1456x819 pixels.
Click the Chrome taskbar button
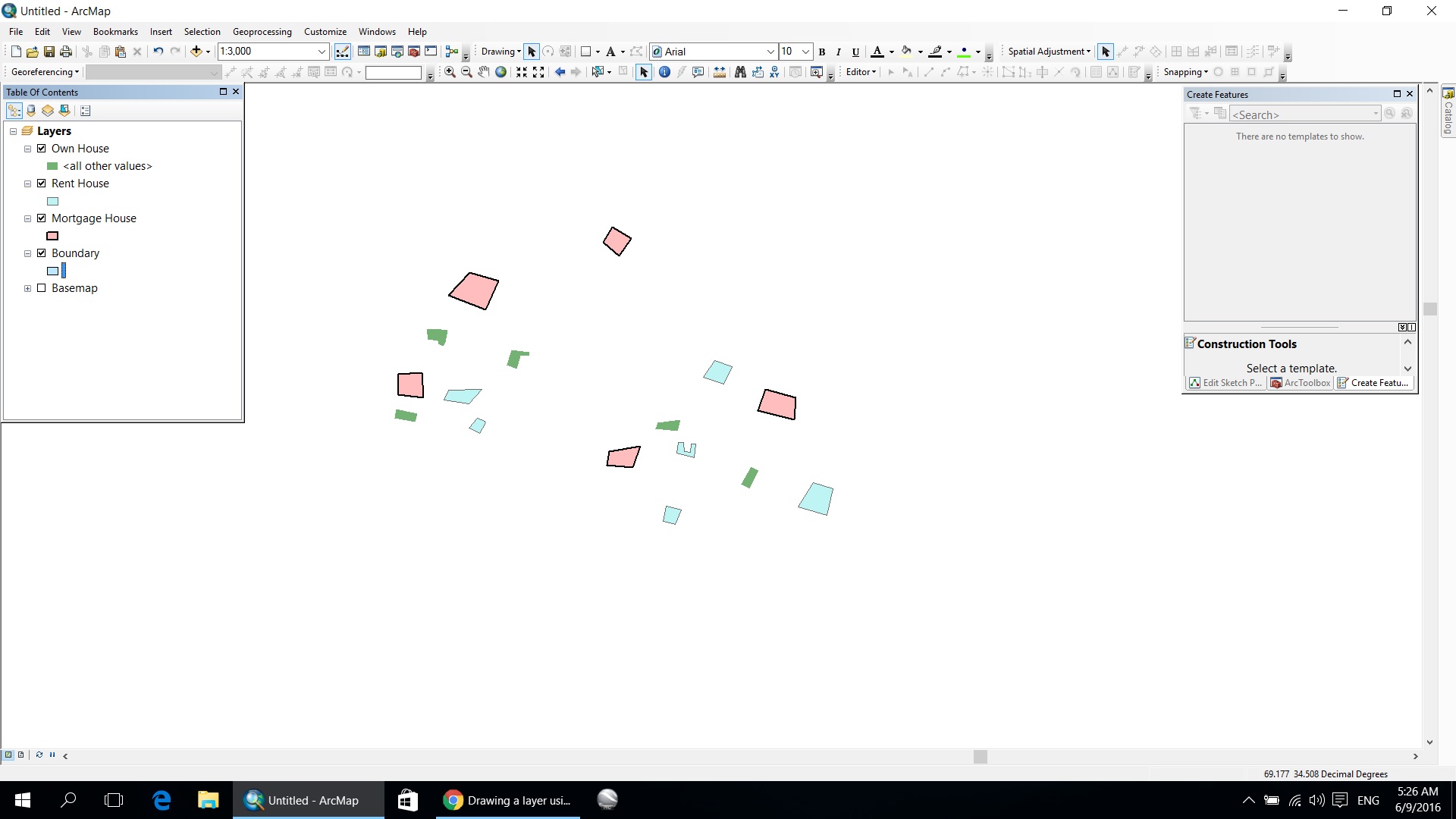[x=508, y=800]
